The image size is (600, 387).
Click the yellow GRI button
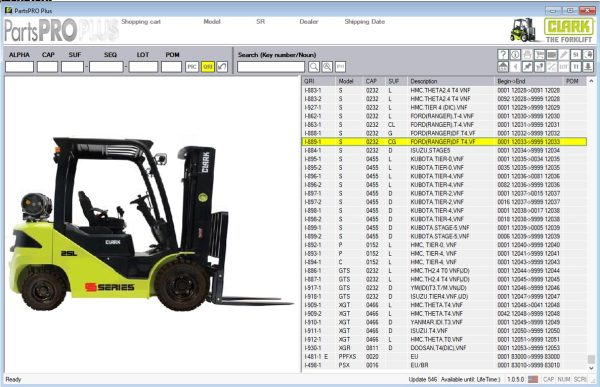pos(208,67)
